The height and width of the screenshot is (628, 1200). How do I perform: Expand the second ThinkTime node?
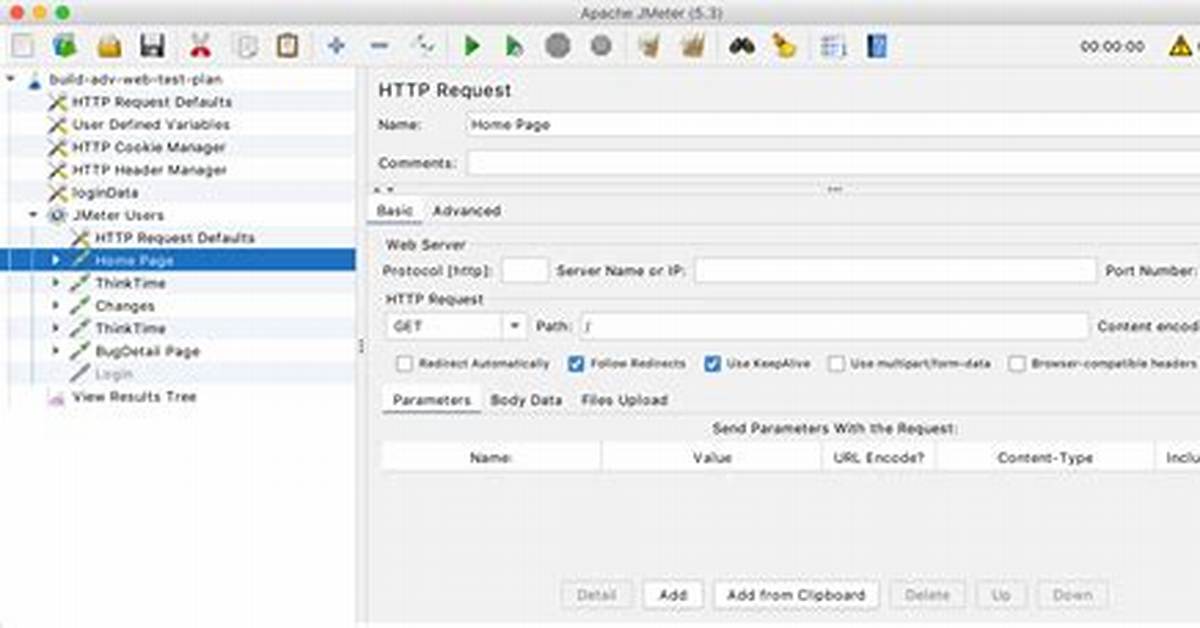(57, 328)
